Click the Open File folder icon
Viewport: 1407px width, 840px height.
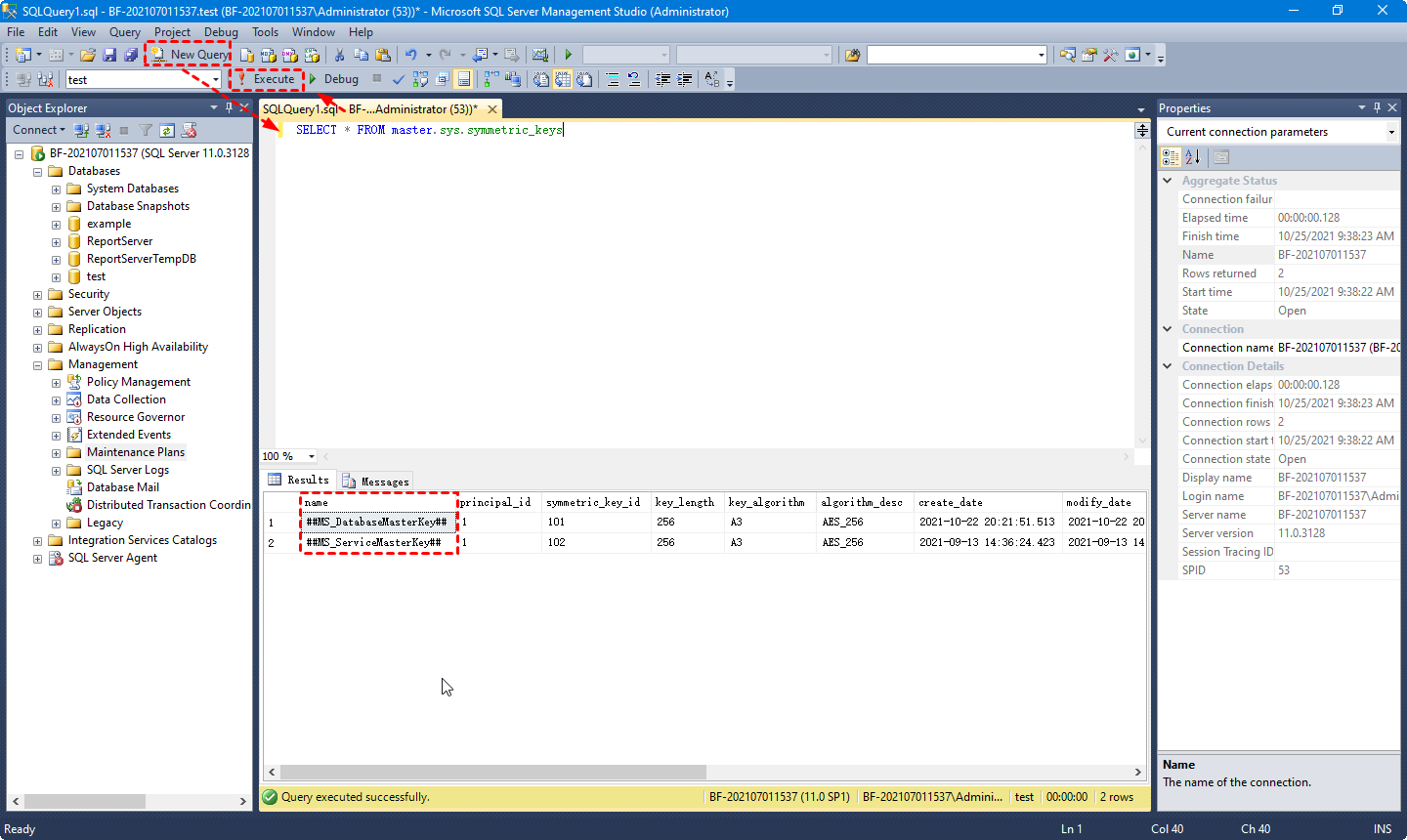point(88,55)
